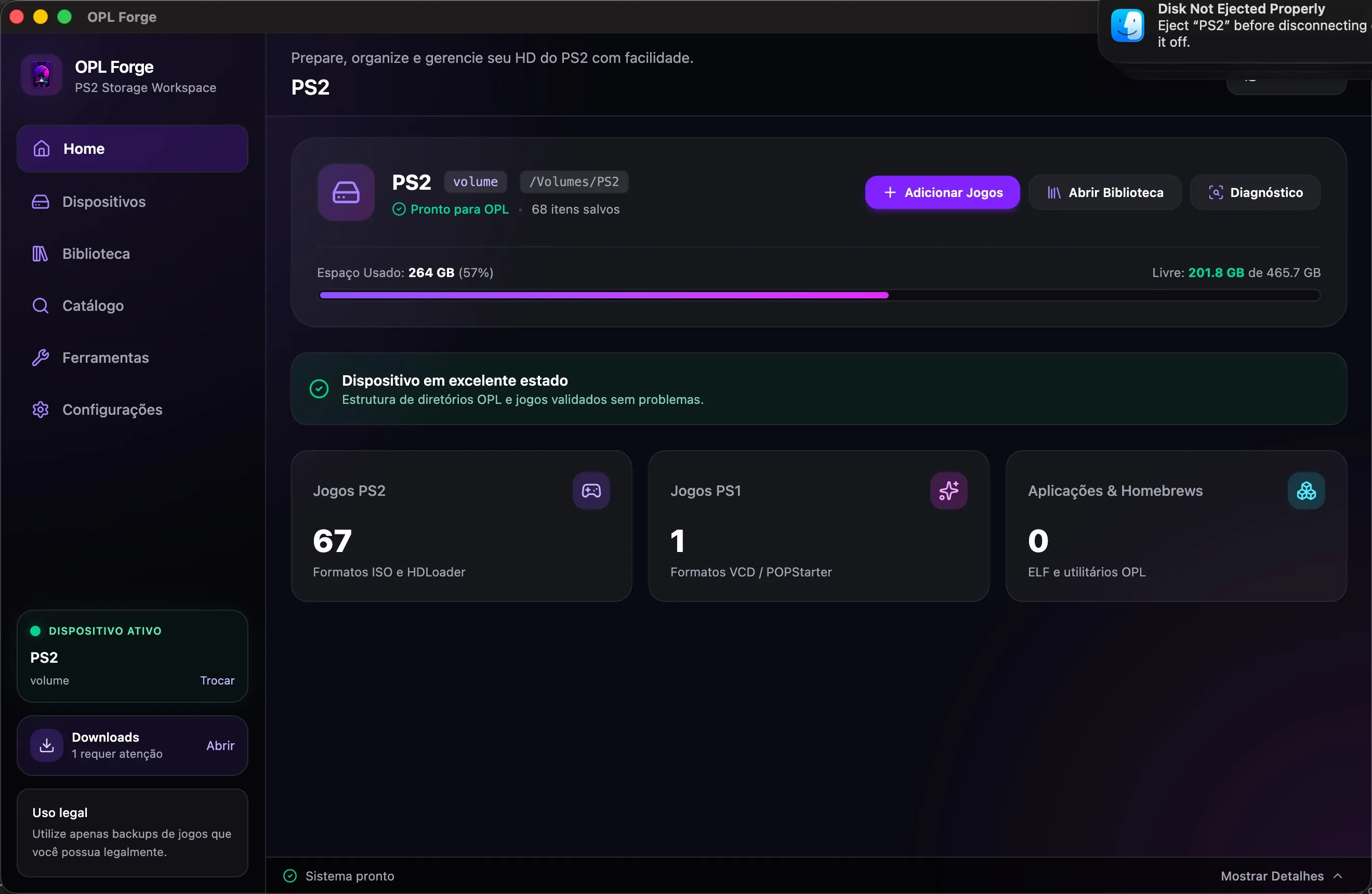Open the Home section
This screenshot has height=894, width=1372.
click(133, 149)
